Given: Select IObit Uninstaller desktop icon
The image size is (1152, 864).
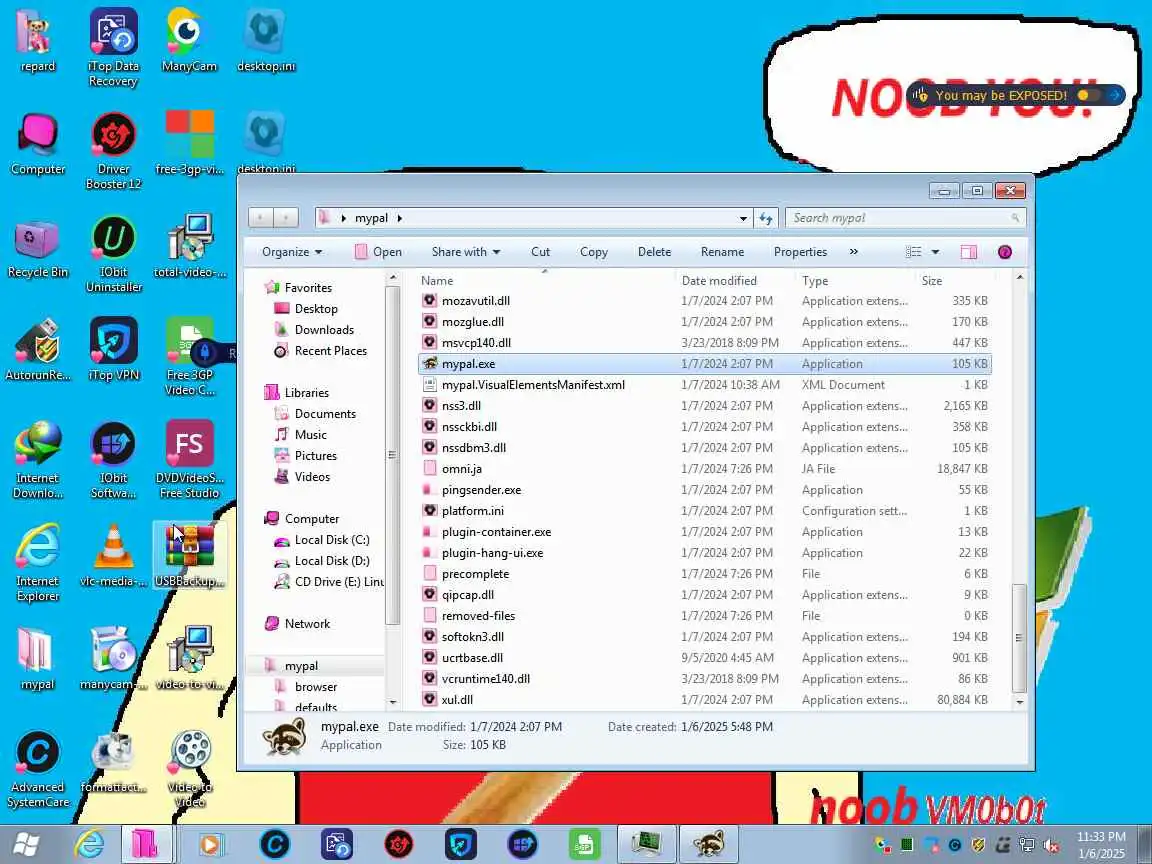Looking at the screenshot, I should click(113, 254).
